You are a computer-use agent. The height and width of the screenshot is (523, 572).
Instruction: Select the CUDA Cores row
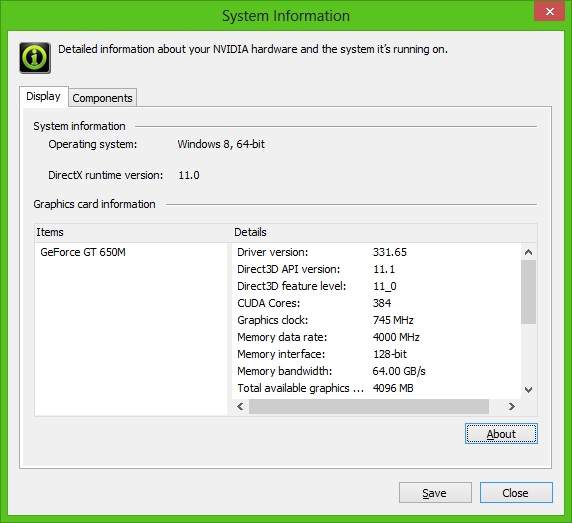pyautogui.click(x=376, y=303)
